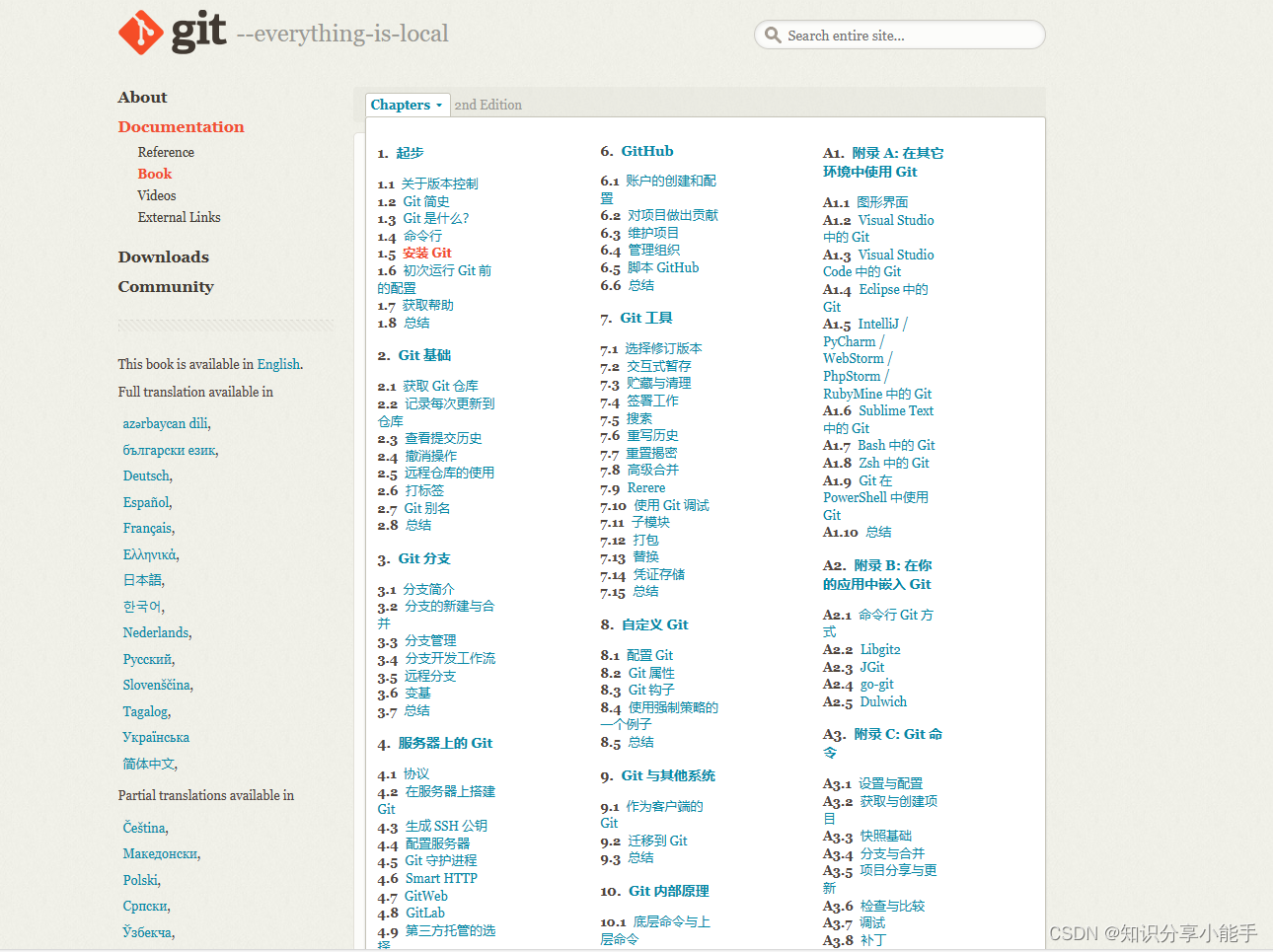Open chapter 3 Git 分支
Screen dimensions: 1273x952
pos(424,558)
